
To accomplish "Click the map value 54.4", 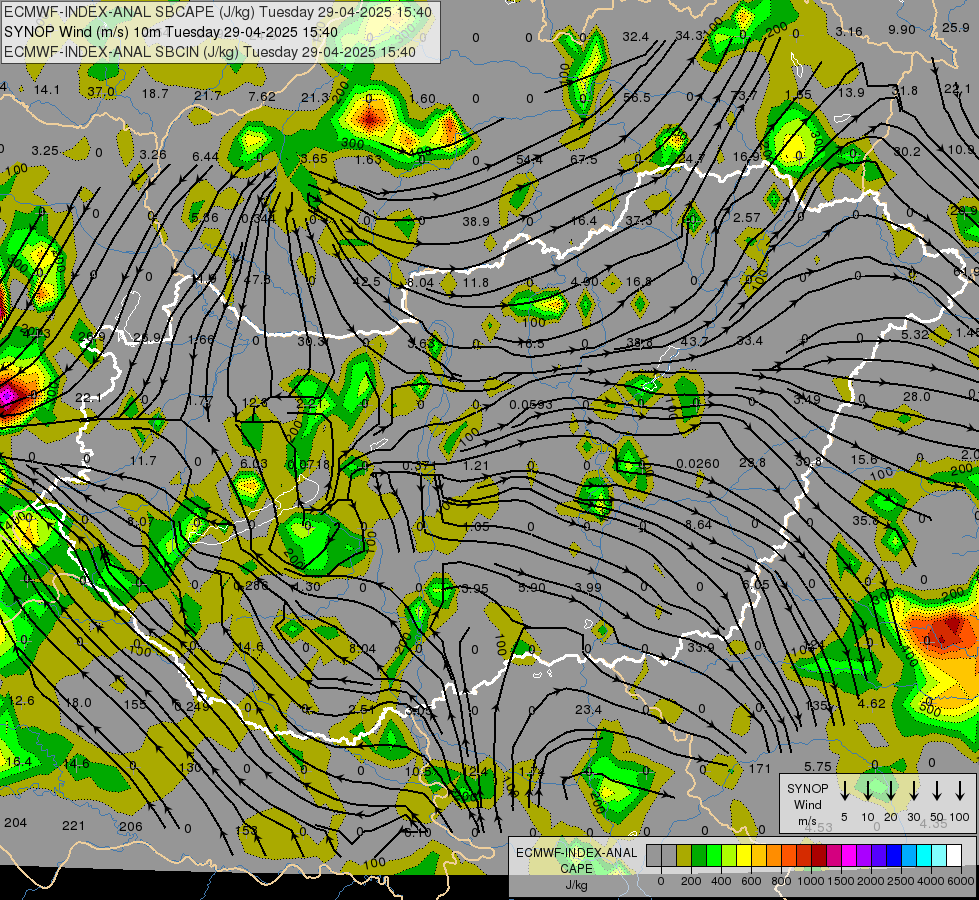I will click(529, 160).
